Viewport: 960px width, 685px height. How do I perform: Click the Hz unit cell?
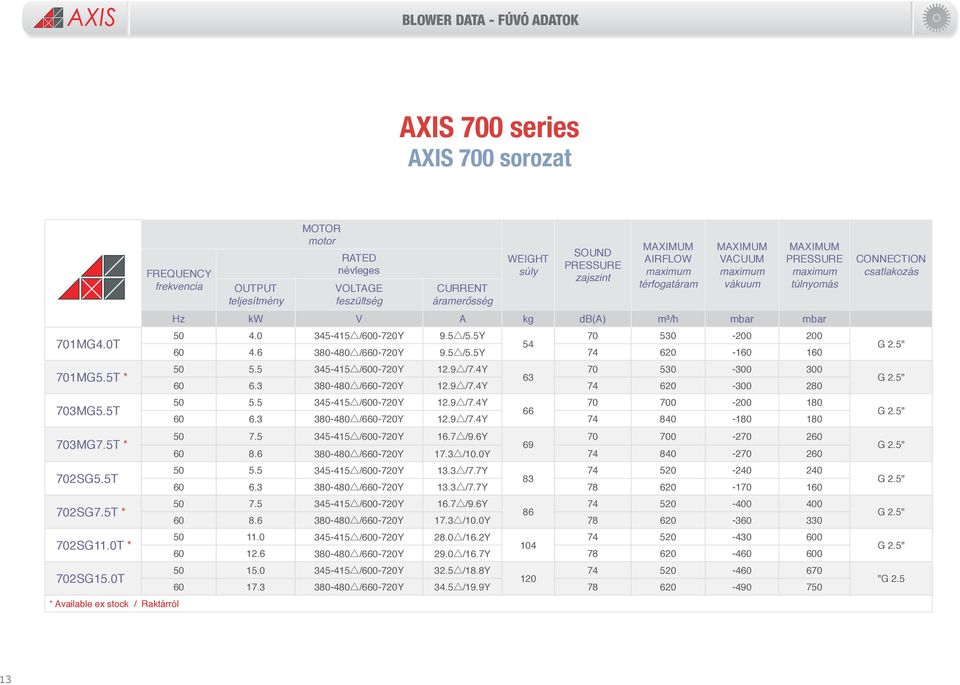tap(179, 319)
